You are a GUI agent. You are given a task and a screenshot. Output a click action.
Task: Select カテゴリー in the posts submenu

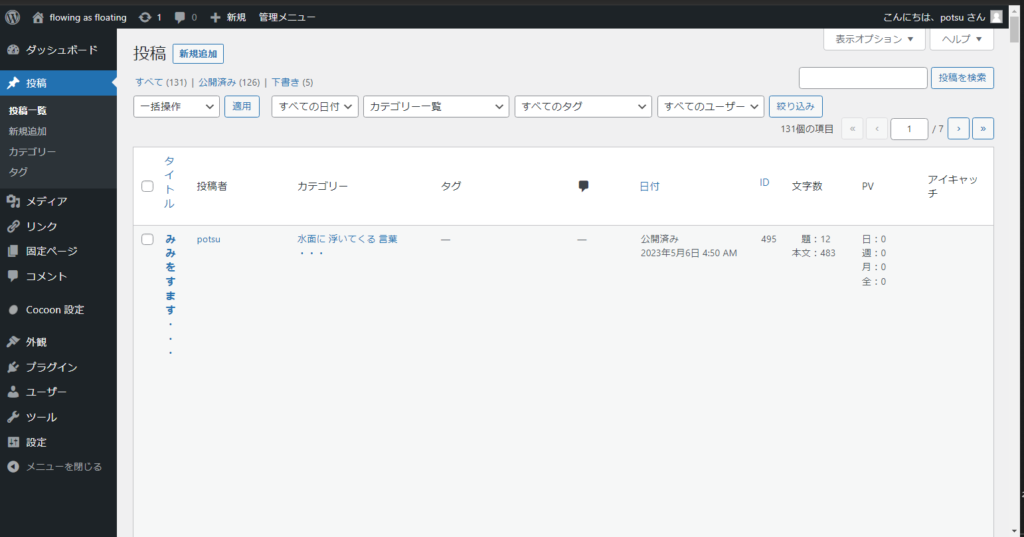[32, 152]
